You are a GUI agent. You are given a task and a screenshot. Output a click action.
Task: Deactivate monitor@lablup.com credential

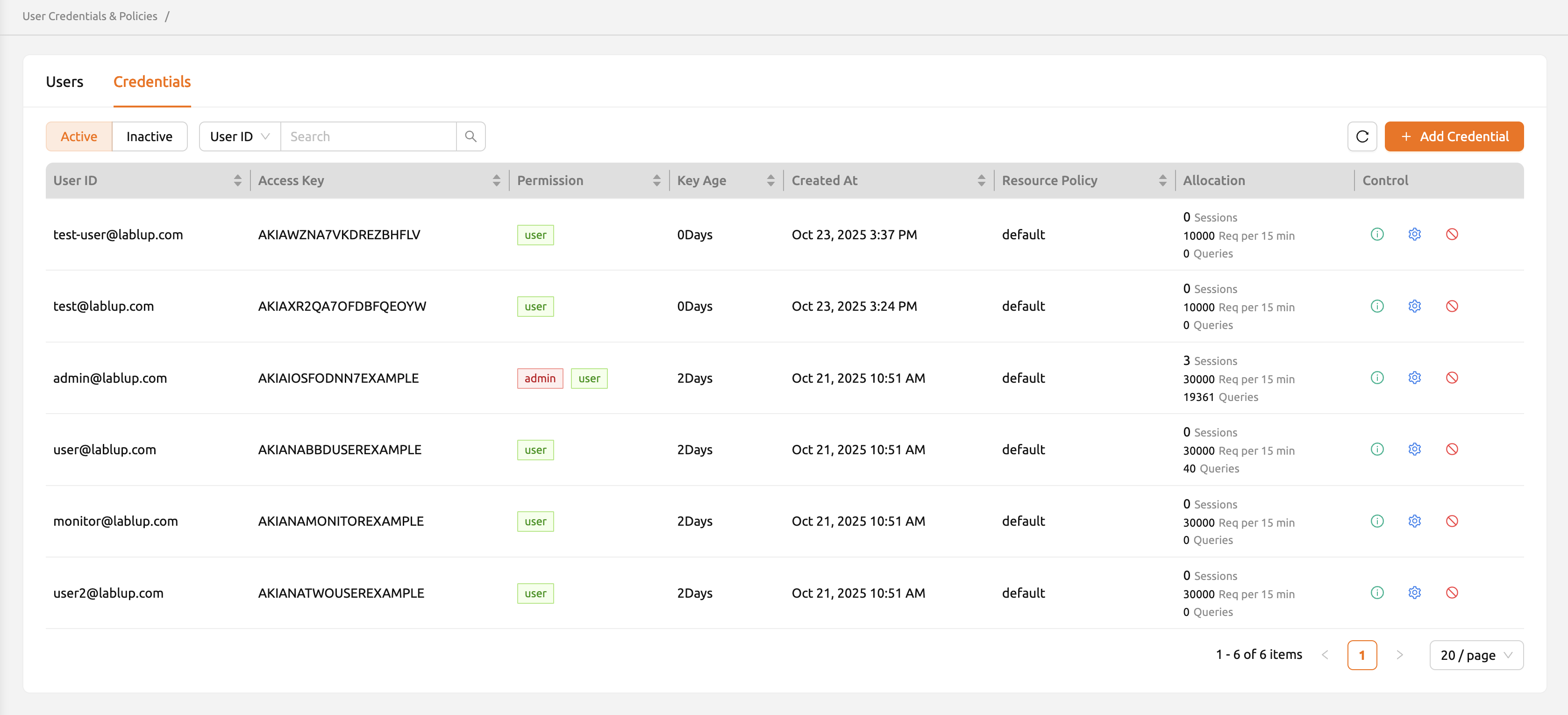pyautogui.click(x=1452, y=521)
